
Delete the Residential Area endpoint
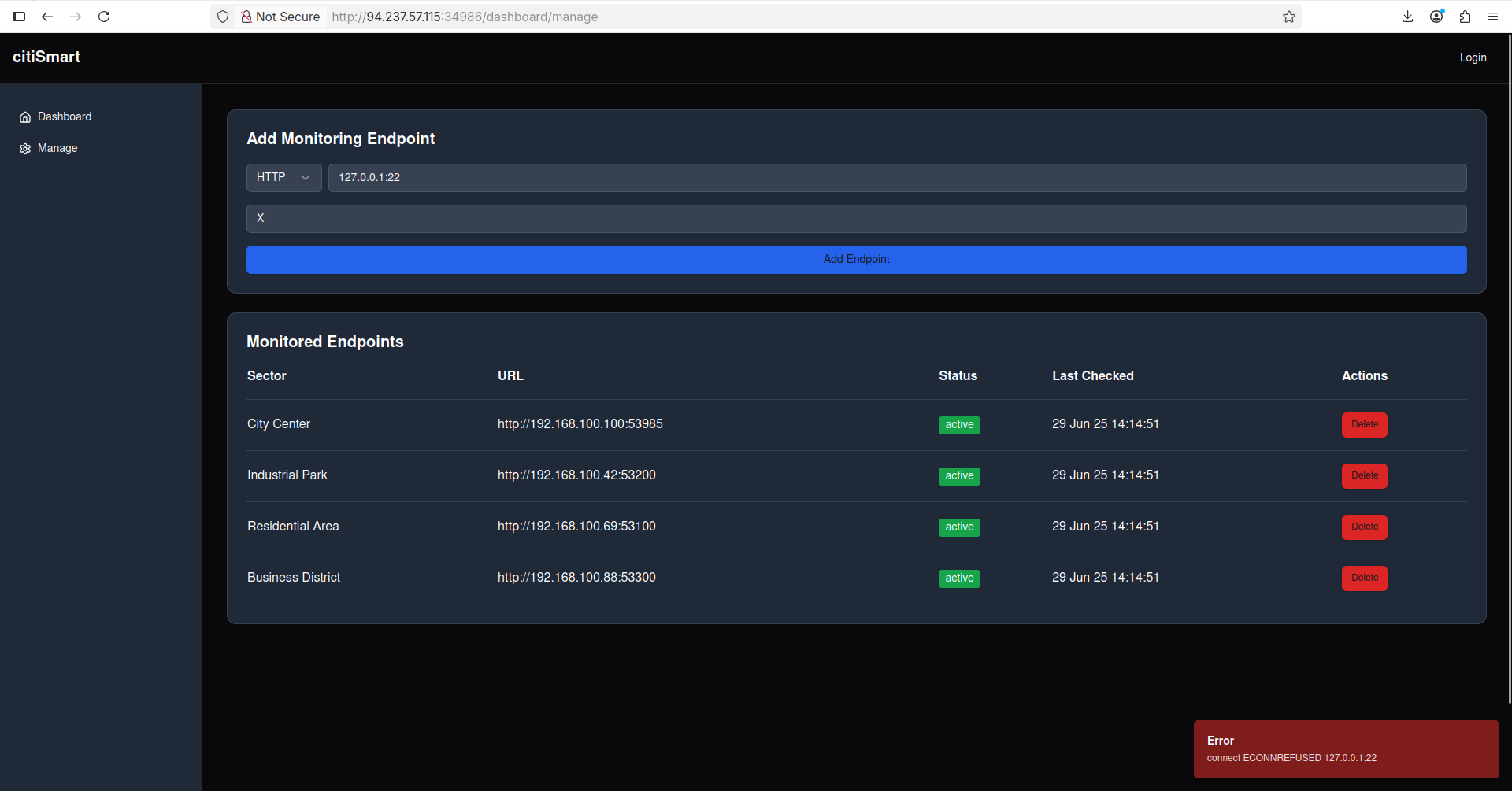tap(1364, 527)
